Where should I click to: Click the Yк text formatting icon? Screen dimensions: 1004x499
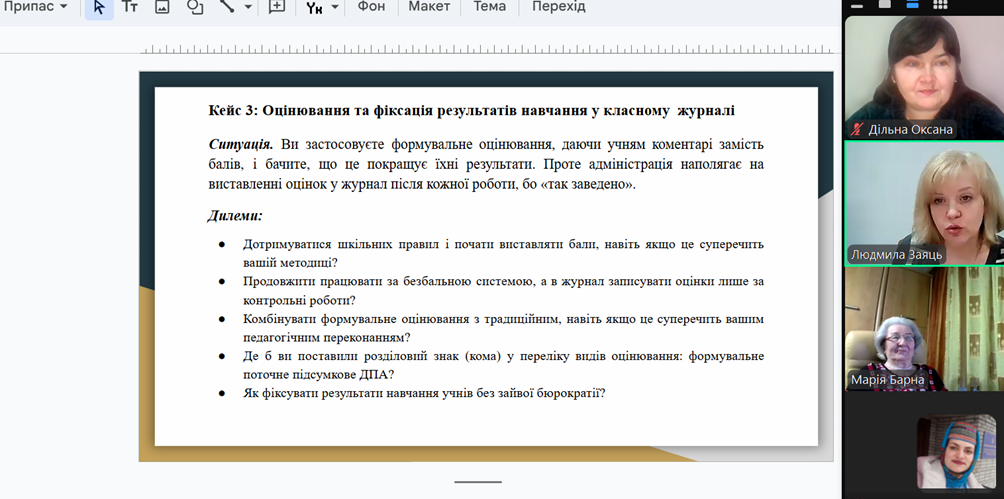coord(314,7)
